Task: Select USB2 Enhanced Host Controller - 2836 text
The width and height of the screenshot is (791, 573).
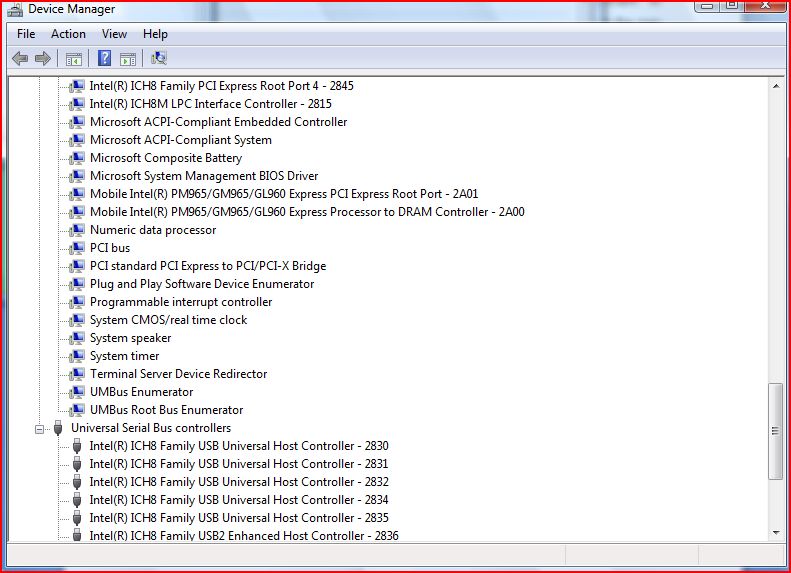Action: click(x=244, y=535)
